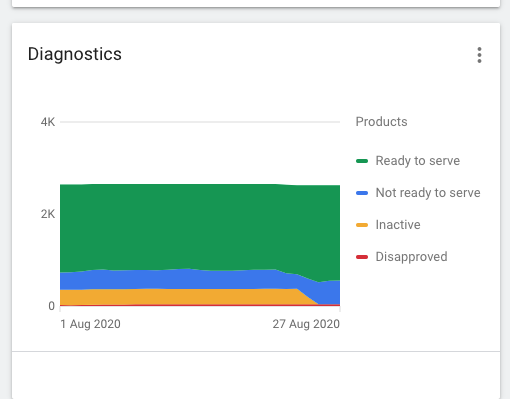Screen dimensions: 510x399
Task: Click the green Ready to serve legend swatch
Action: [362, 161]
